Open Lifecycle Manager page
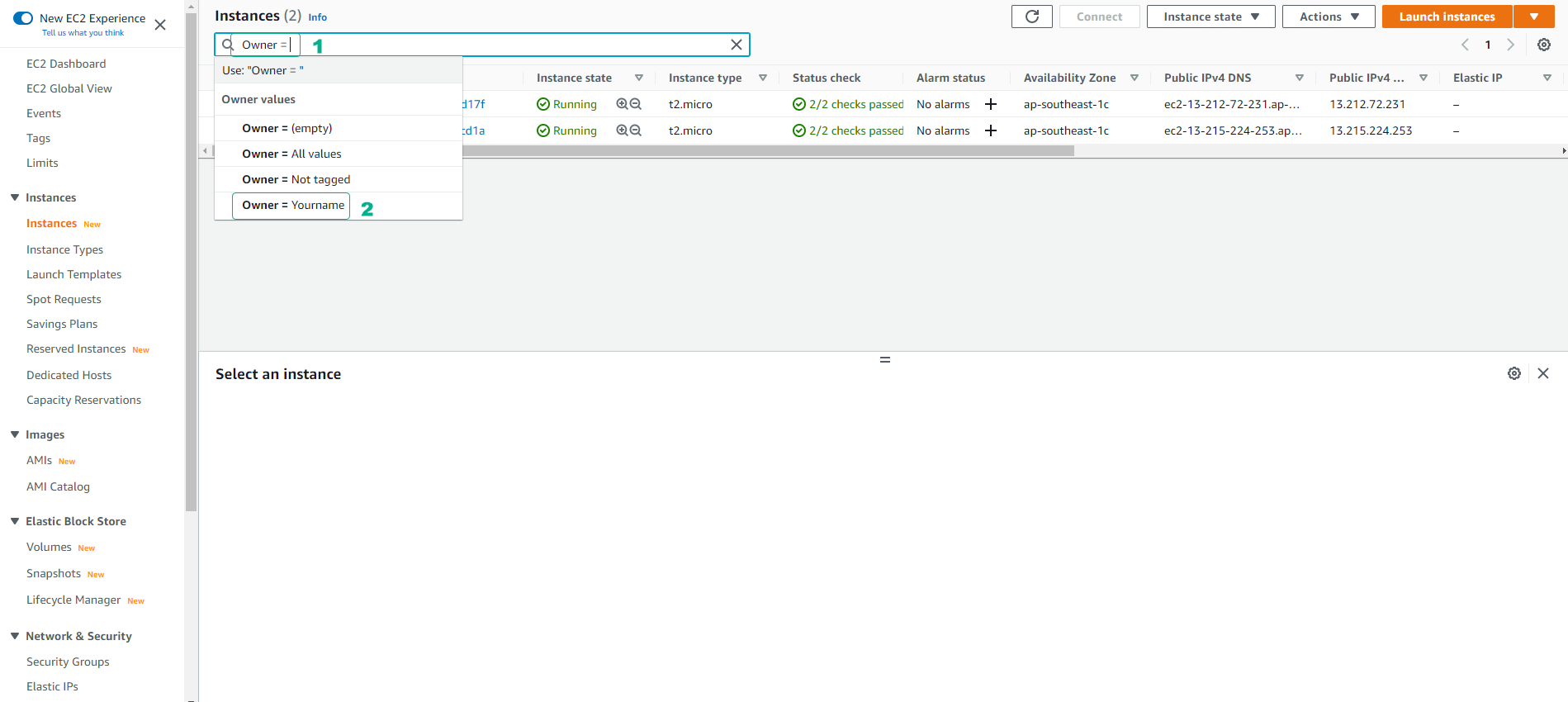1568x702 pixels. 73,600
